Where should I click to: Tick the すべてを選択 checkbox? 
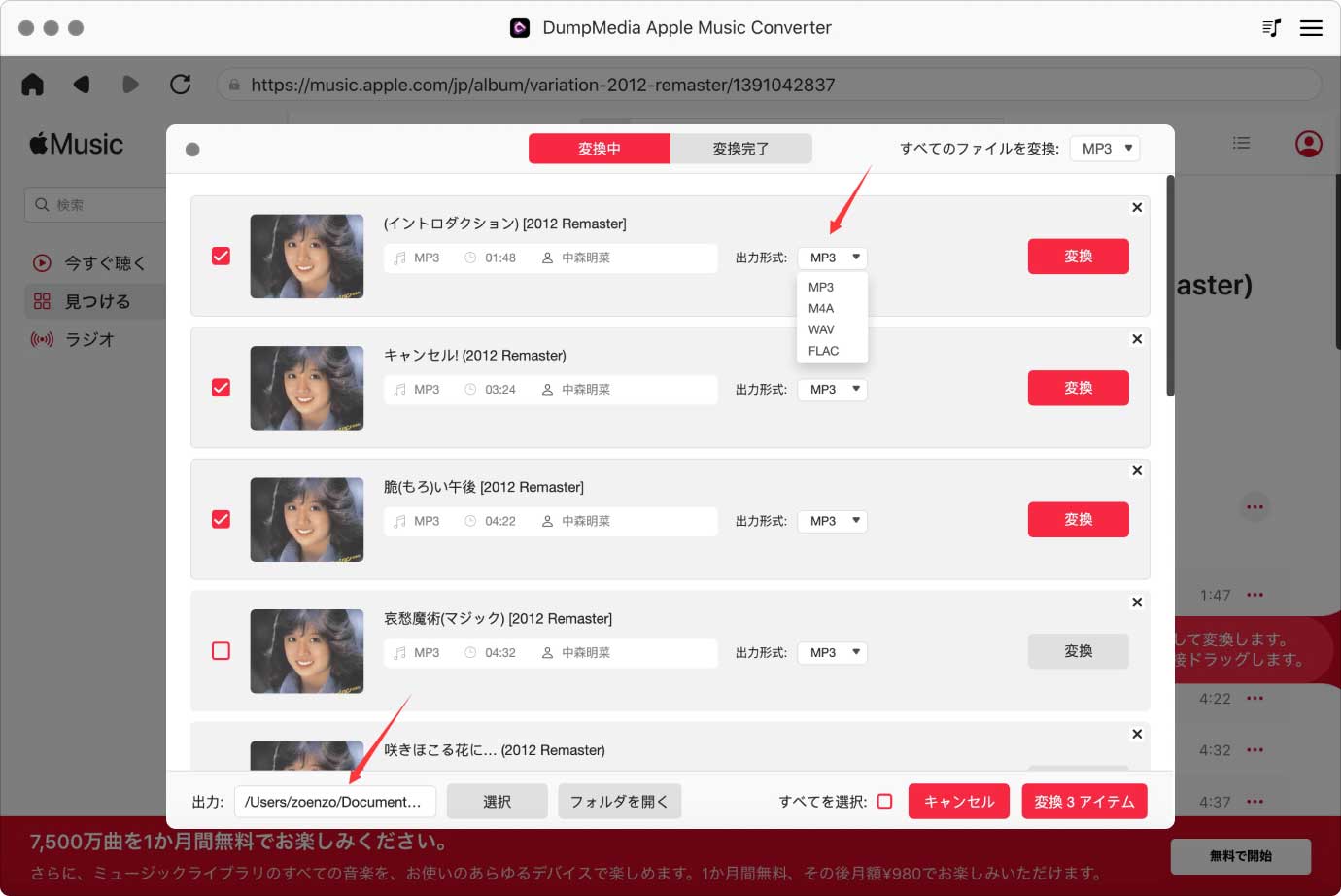click(885, 802)
